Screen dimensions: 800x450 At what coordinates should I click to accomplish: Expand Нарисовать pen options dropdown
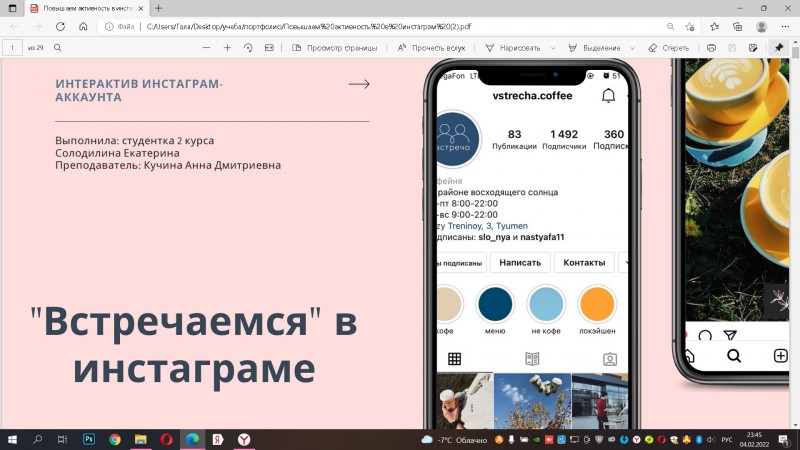553,48
